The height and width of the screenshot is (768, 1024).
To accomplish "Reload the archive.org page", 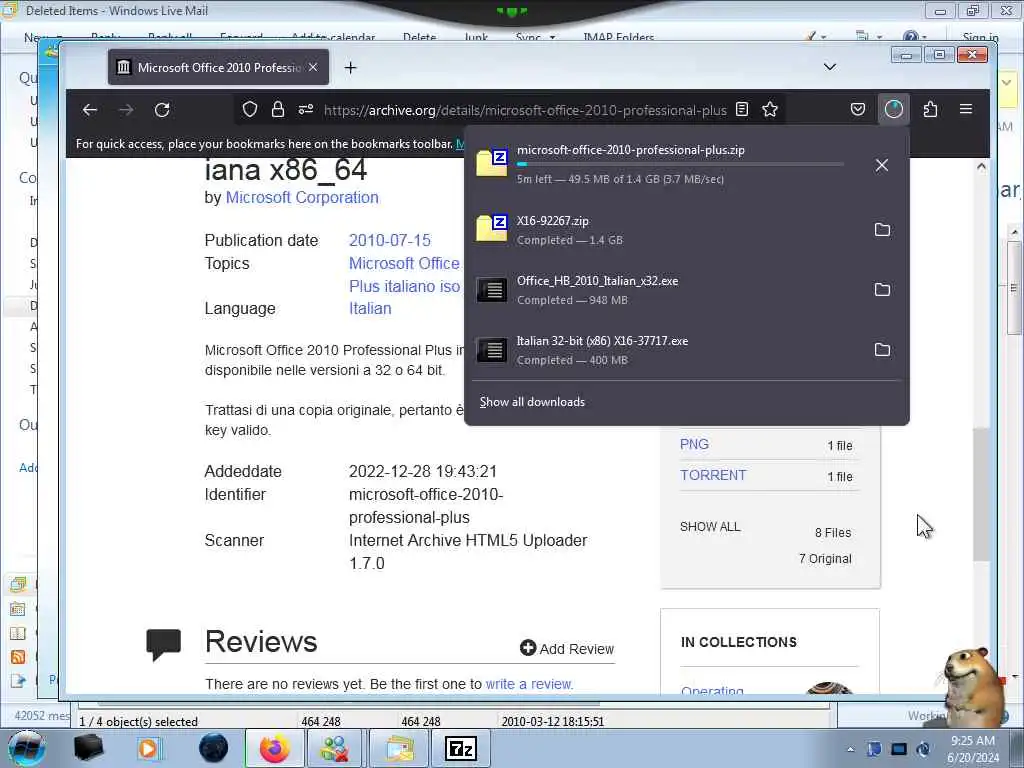I will (162, 110).
